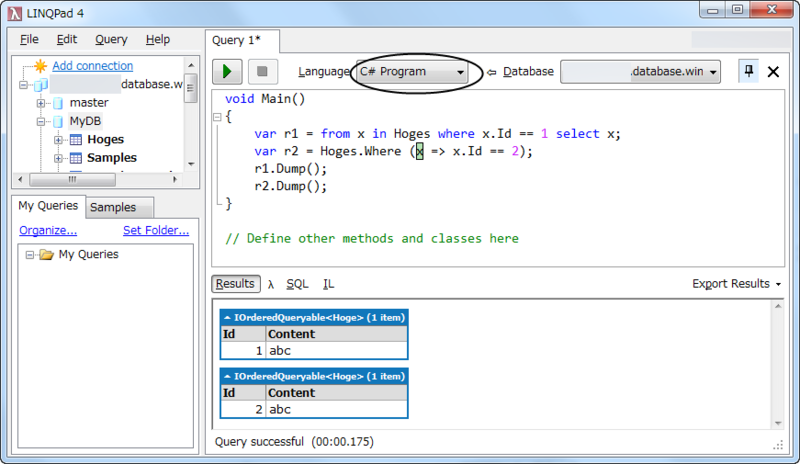Click the connection tree horizontal scrollbar thumb
This screenshot has width=800, height=464.
click(72, 180)
